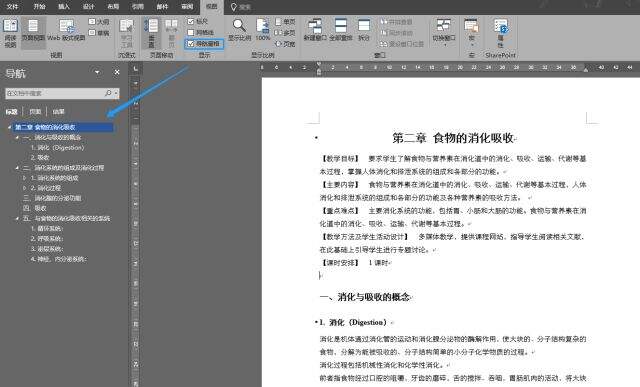Close the navigation pane
The width and height of the screenshot is (640, 387).
117,72
